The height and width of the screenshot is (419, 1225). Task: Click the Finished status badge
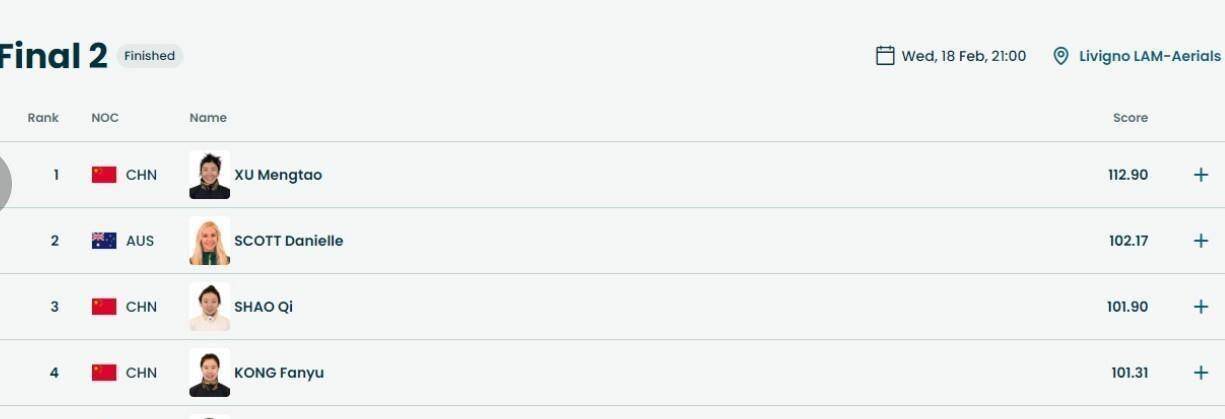tap(150, 56)
